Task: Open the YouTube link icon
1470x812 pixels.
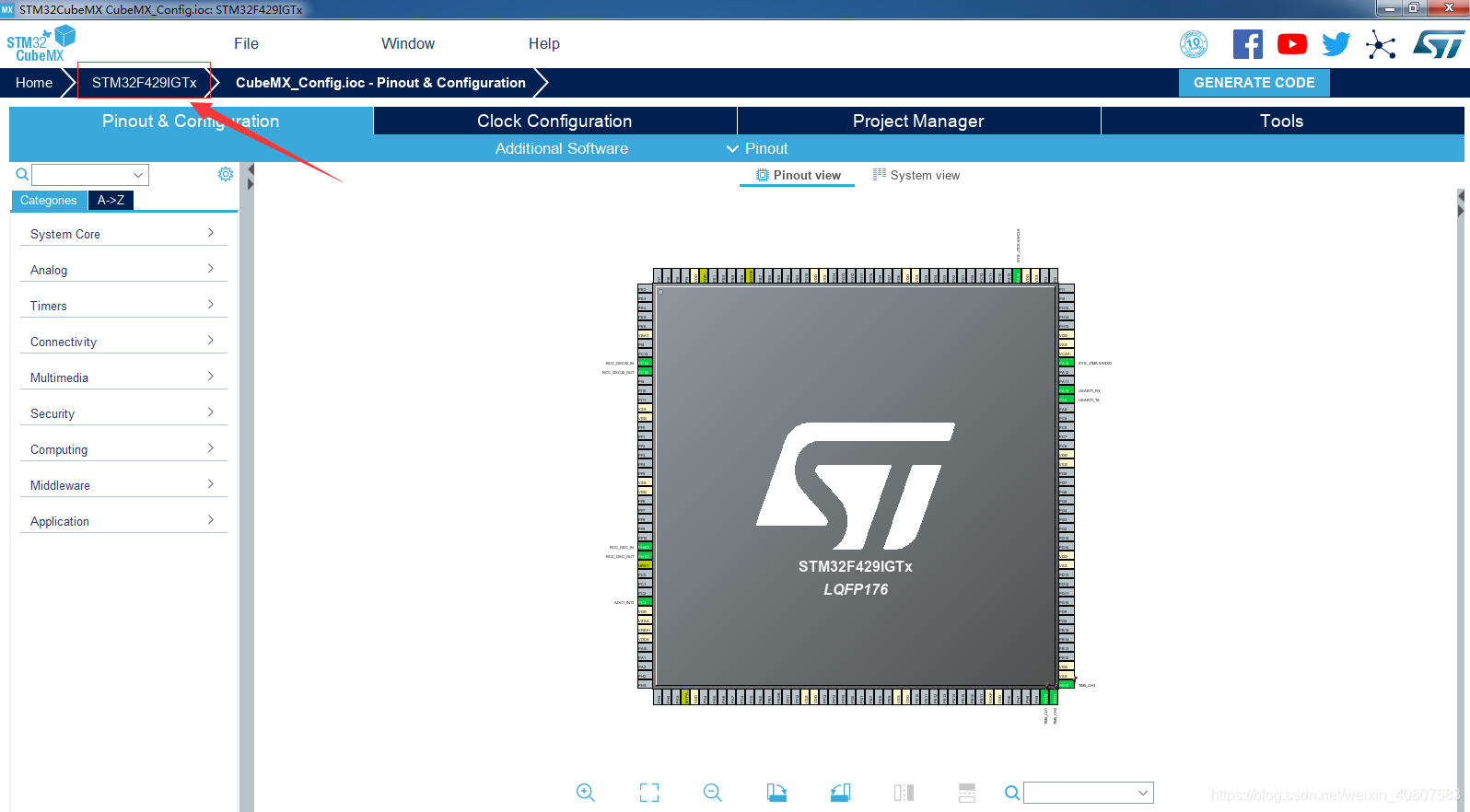Action: tap(1292, 44)
